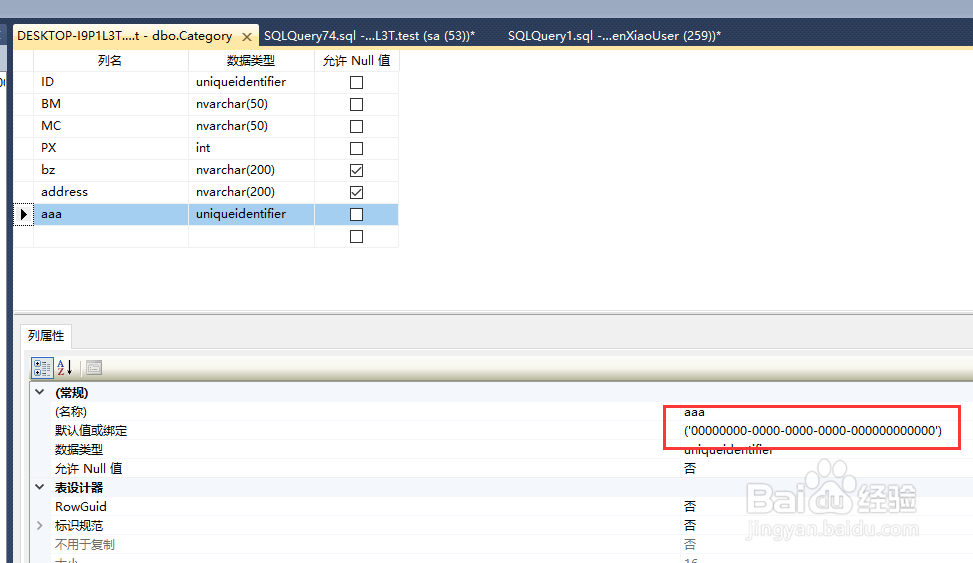Select the 数据类型 property row label

(79, 449)
